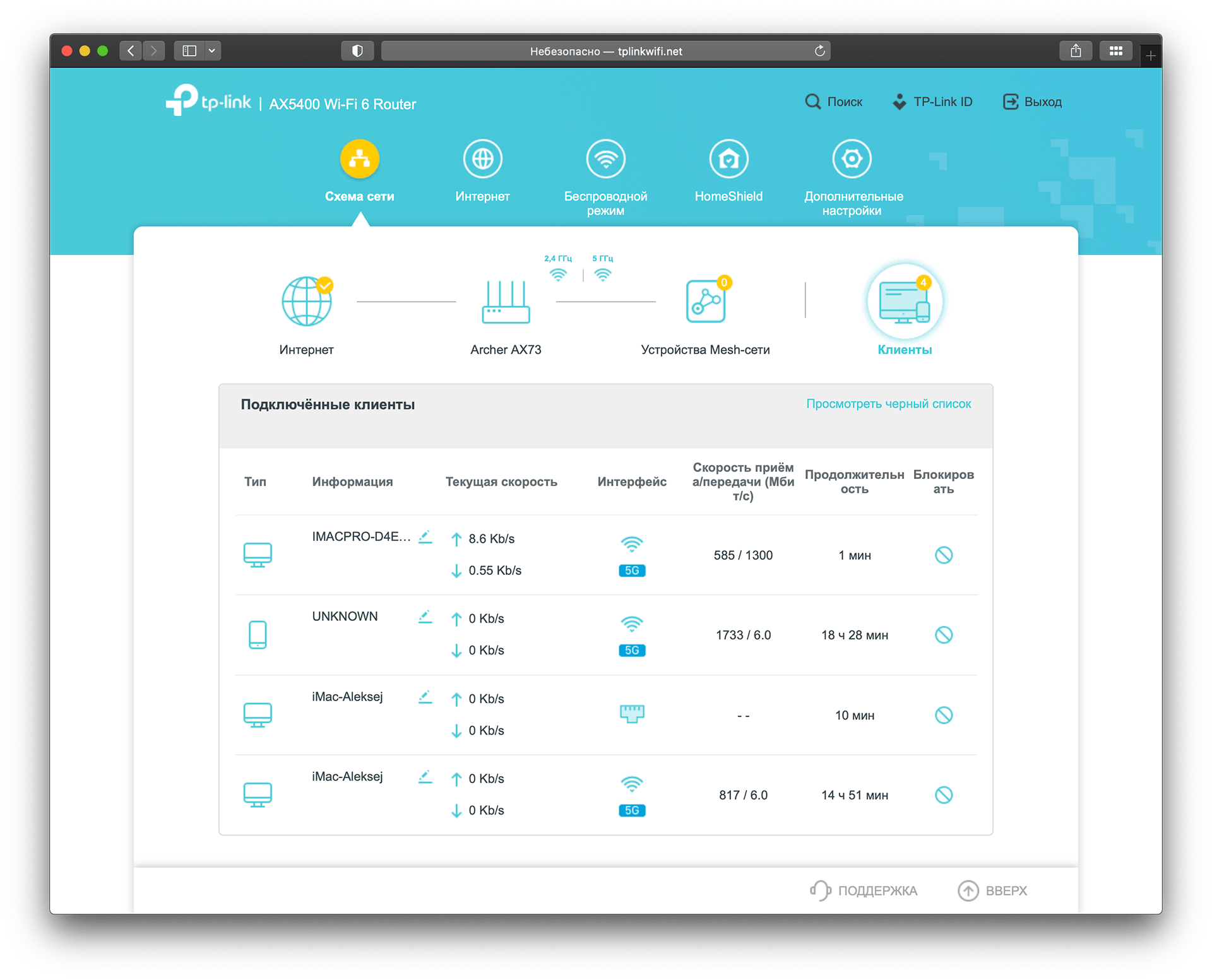Switch to HomeShield tab
1212x980 pixels.
pos(728,160)
